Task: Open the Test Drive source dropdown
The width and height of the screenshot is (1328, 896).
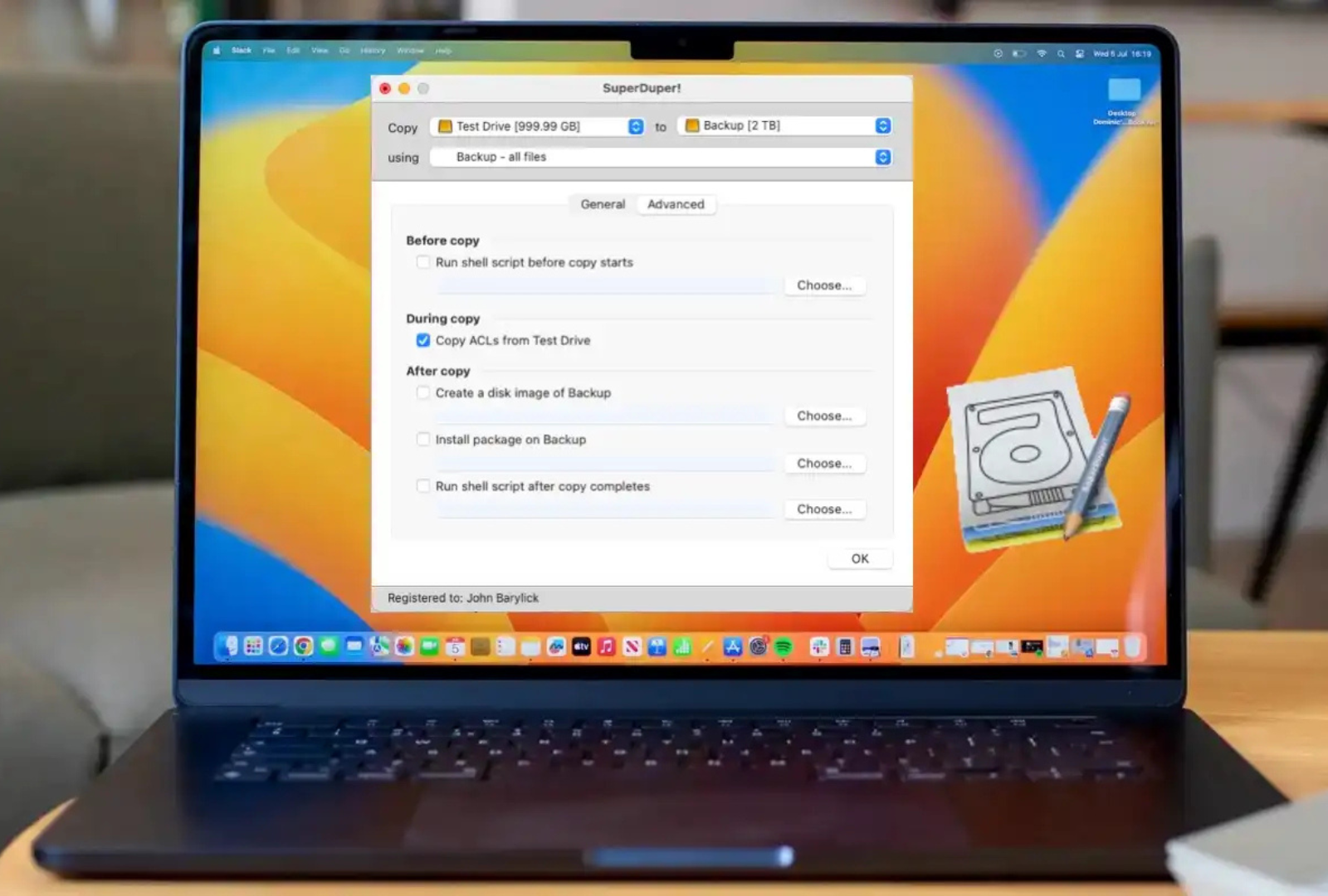Action: coord(539,126)
